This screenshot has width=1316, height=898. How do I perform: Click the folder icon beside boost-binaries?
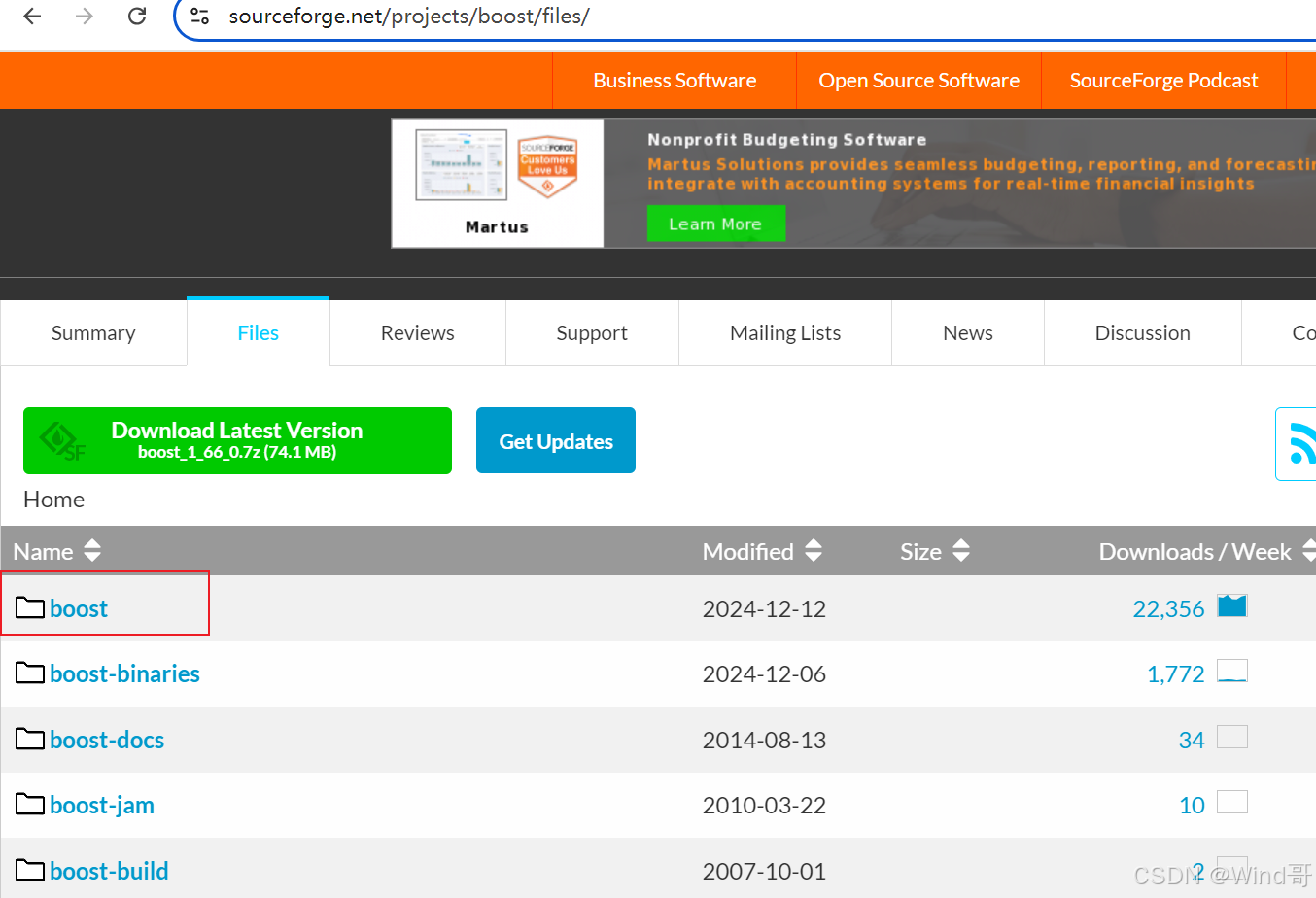tap(29, 673)
